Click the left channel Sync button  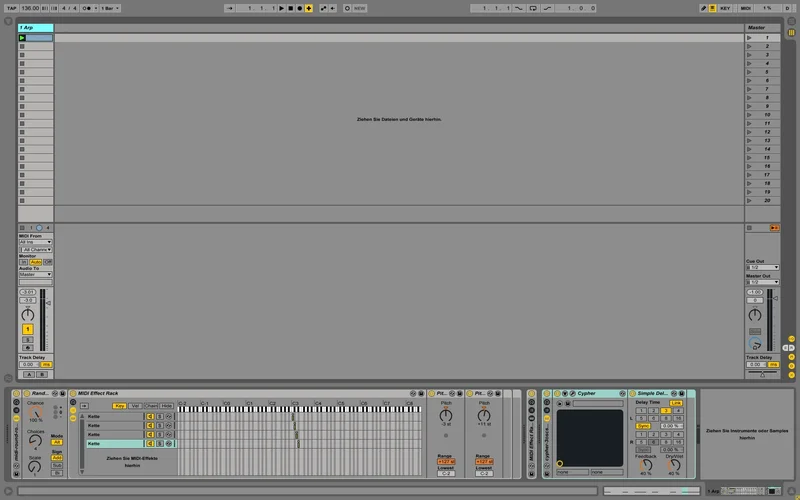[643, 426]
